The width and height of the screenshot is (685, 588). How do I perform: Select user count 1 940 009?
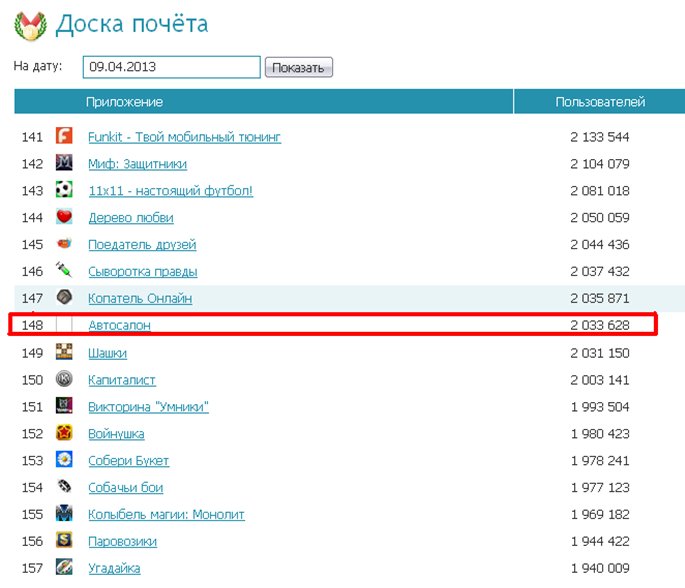[x=600, y=568]
